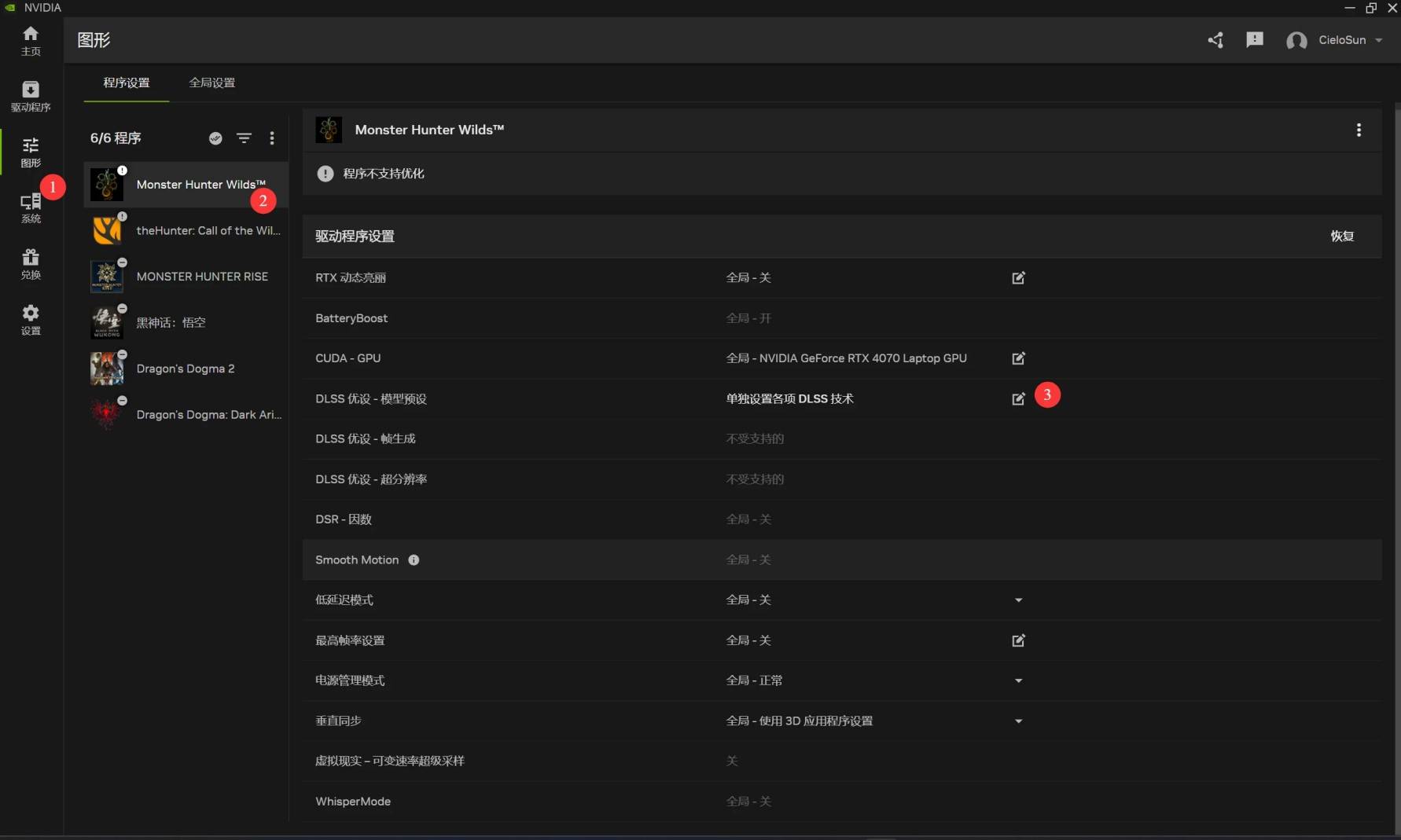Open Monster Hunter Wilds header options menu
This screenshot has width=1401, height=840.
[x=1359, y=130]
